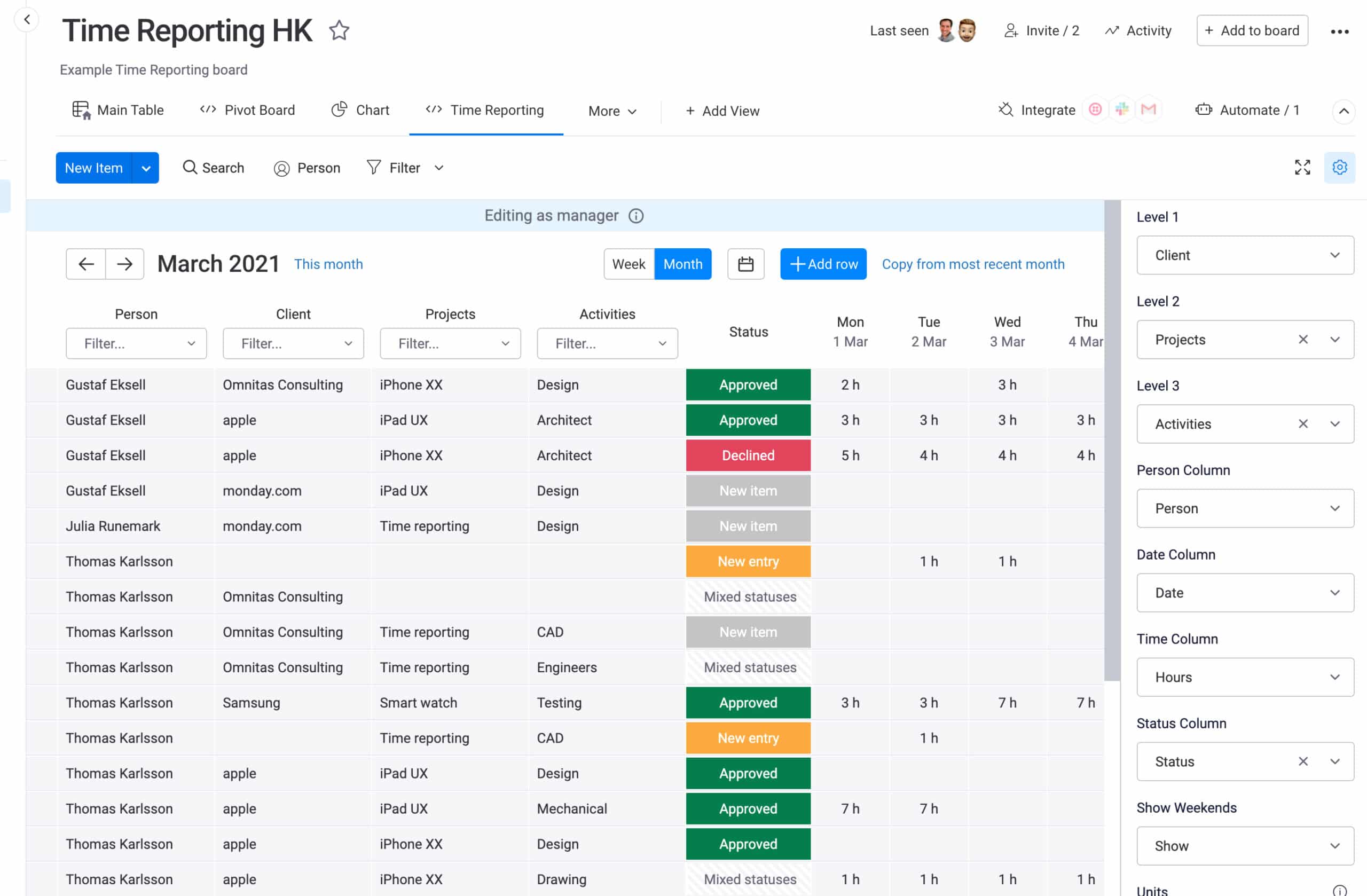Open Search in the toolbar
Viewport: 1367px width, 896px height.
tap(214, 168)
